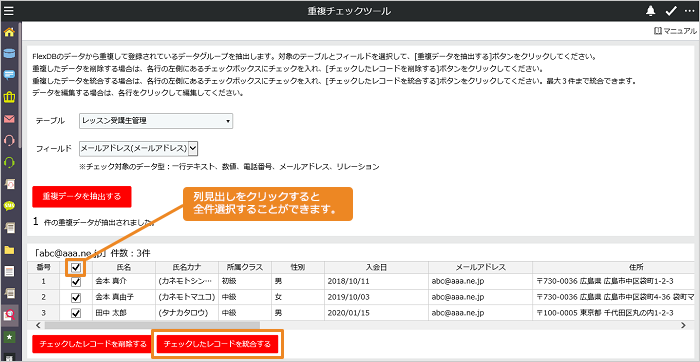The height and width of the screenshot is (362, 700).
Task: Open the yellow shopping basket sidebar icon
Action: pos(9,97)
